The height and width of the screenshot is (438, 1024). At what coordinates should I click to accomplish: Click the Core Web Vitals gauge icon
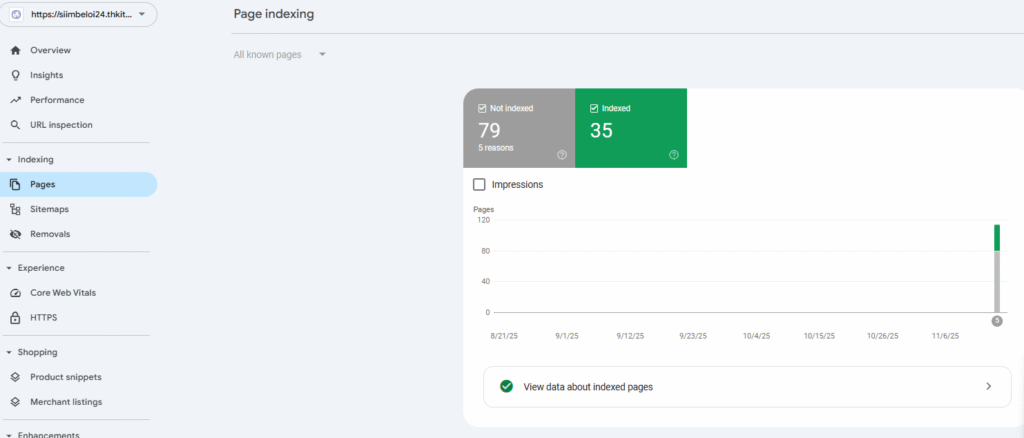click(x=15, y=293)
